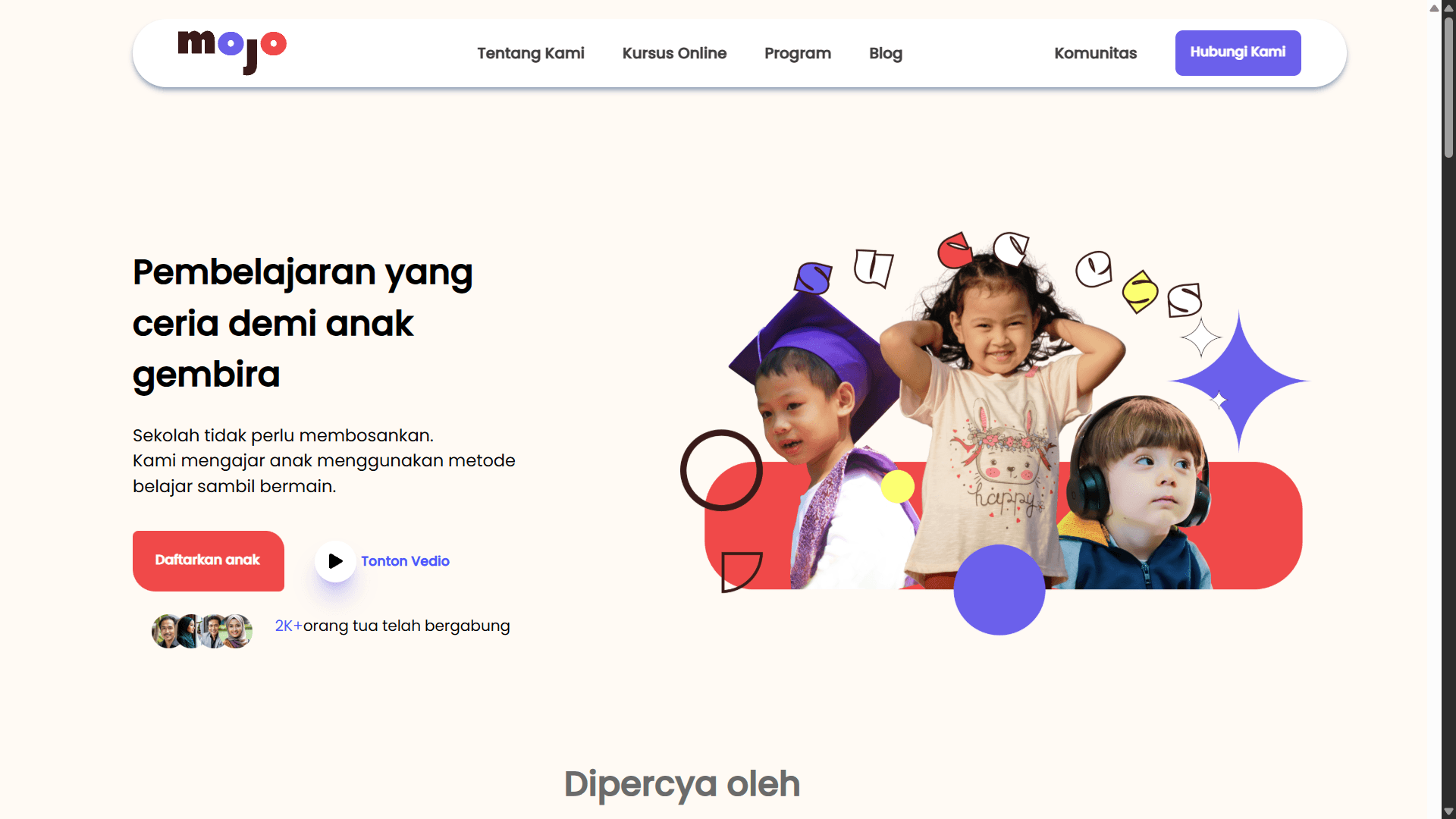
Task: Click the scrollbar down arrow
Action: tap(1448, 811)
